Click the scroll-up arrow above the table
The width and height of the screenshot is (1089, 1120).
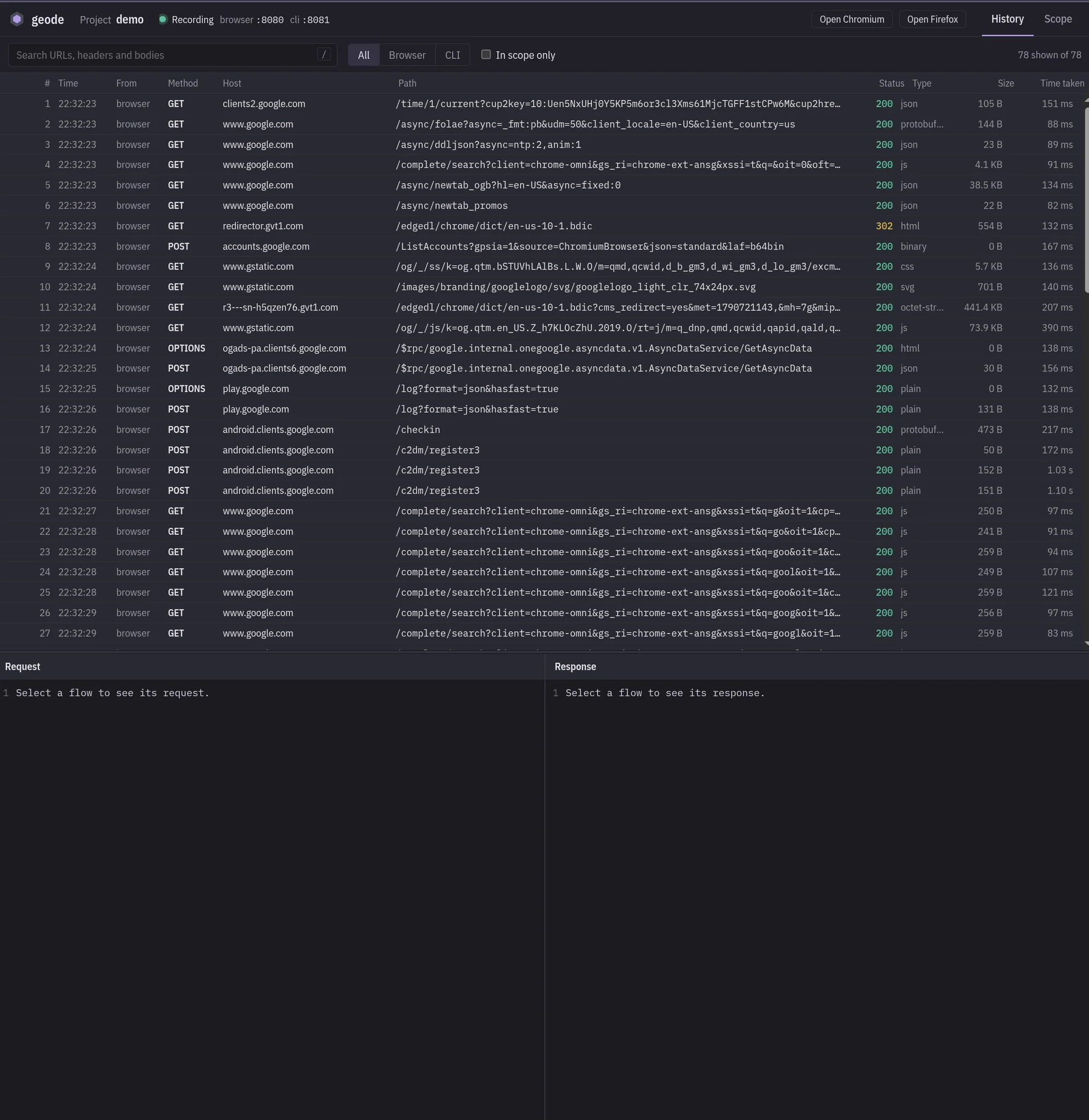coord(1086,100)
